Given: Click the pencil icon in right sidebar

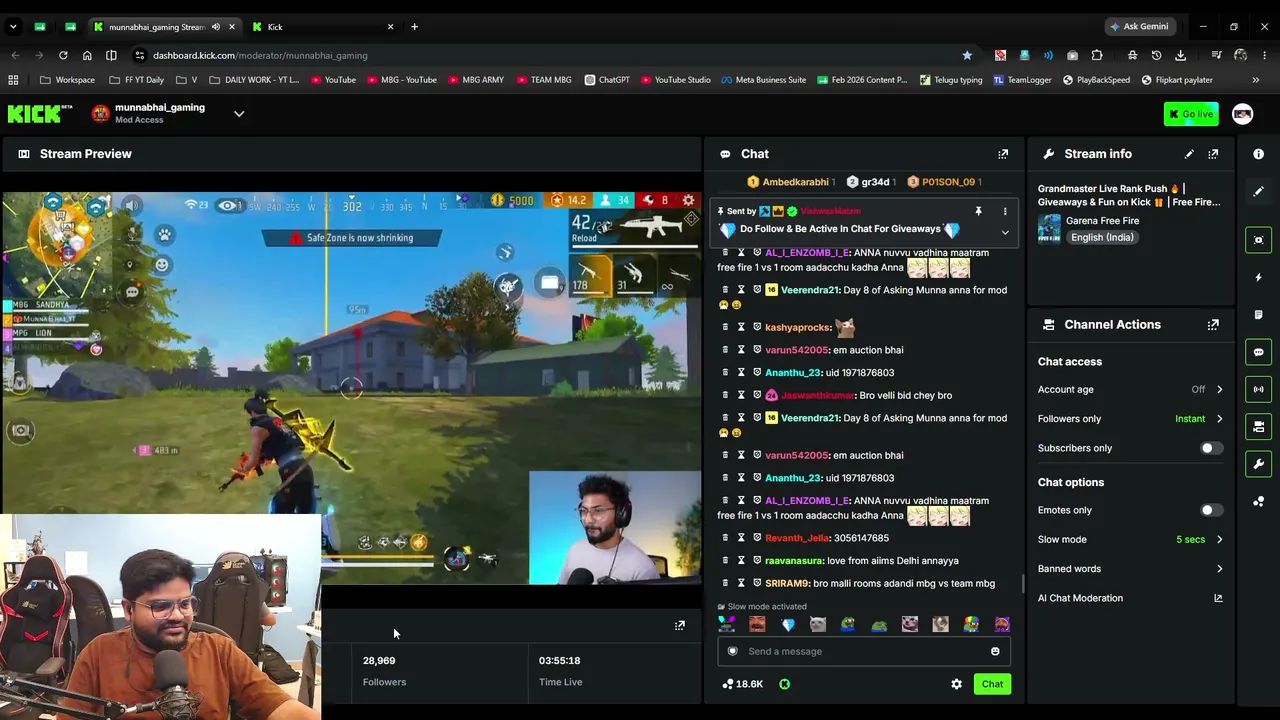Looking at the screenshot, I should pos(1259,191).
